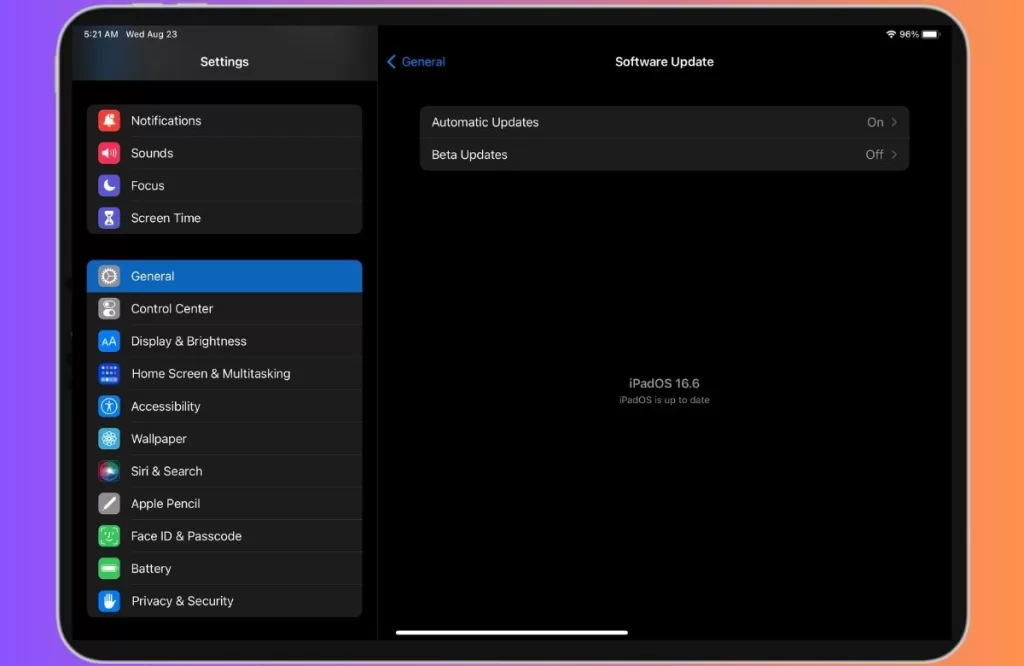Open Accessibility settings
Image resolution: width=1024 pixels, height=666 pixels.
tap(225, 406)
